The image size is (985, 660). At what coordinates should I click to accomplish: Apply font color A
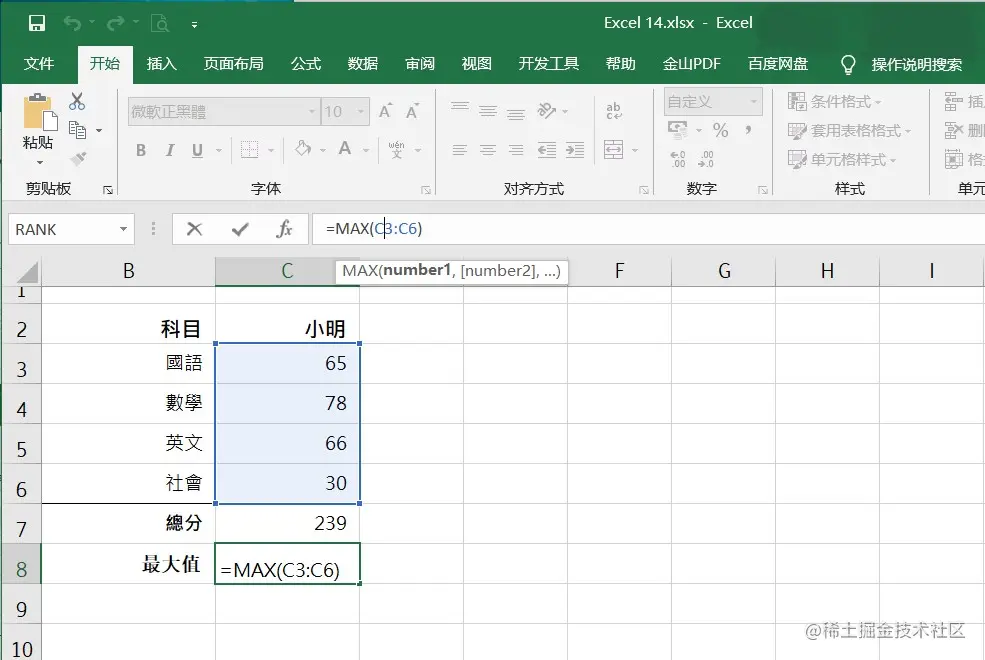(344, 149)
